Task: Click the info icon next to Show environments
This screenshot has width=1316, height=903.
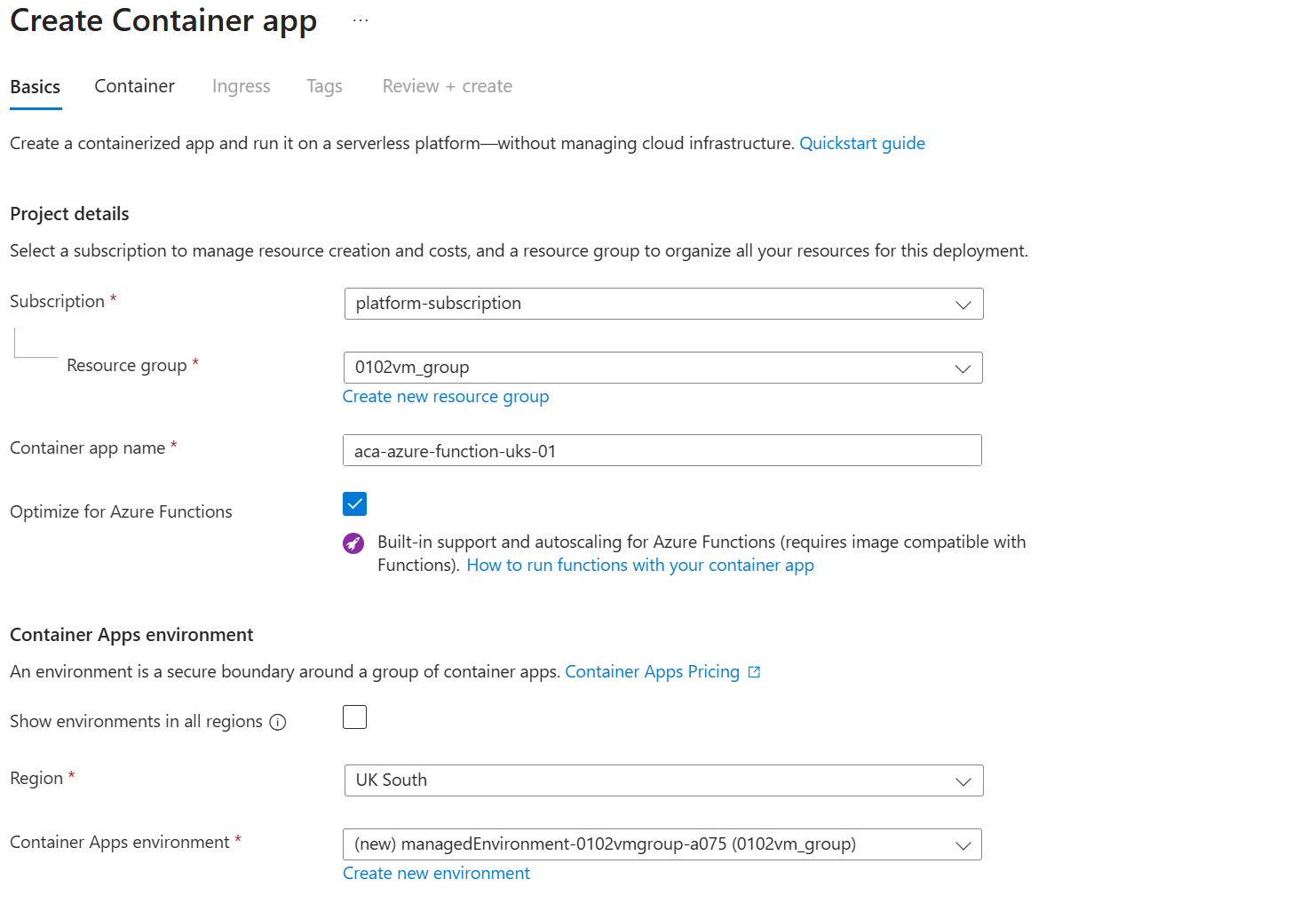Action: click(x=278, y=722)
